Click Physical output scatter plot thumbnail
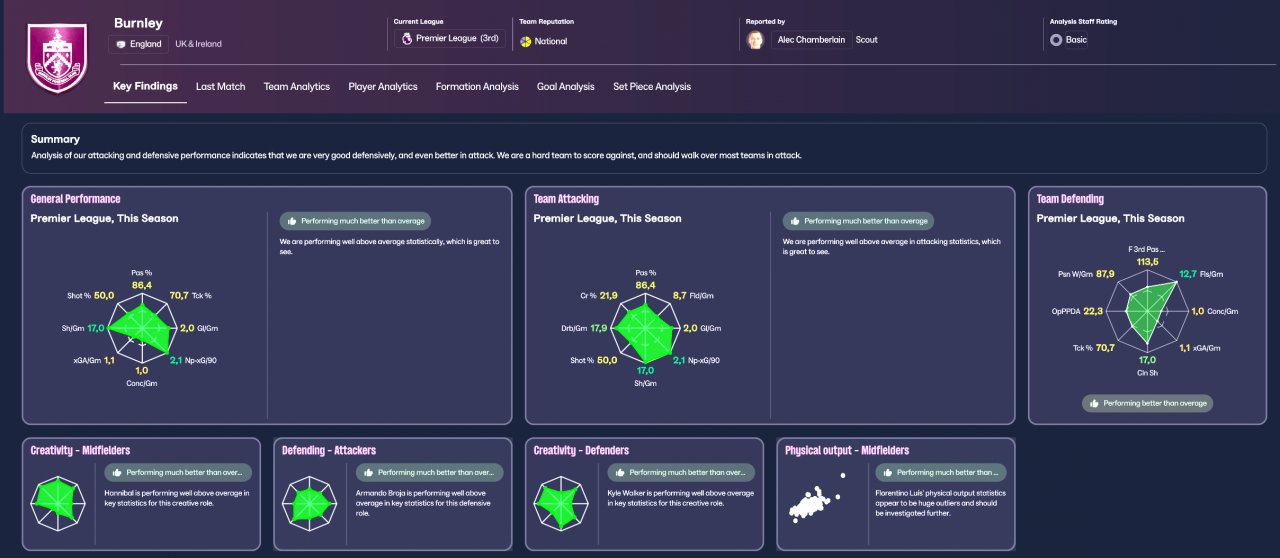Viewport: 1280px width, 558px height. (x=819, y=499)
